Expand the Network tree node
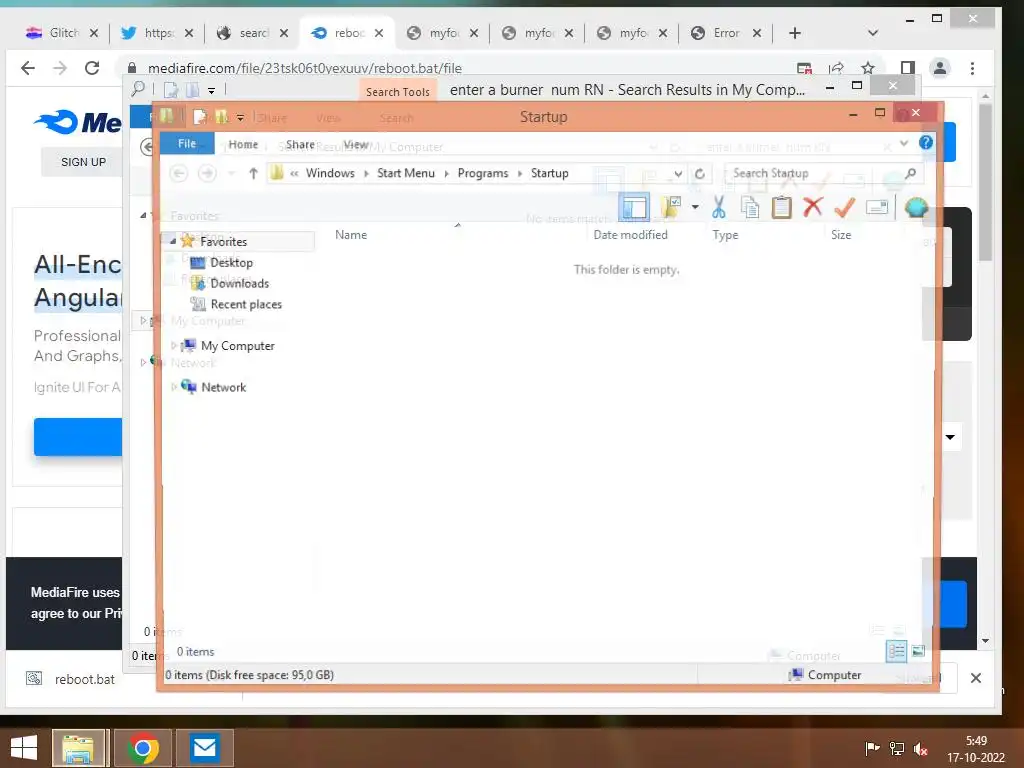The image size is (1024, 768). (173, 387)
